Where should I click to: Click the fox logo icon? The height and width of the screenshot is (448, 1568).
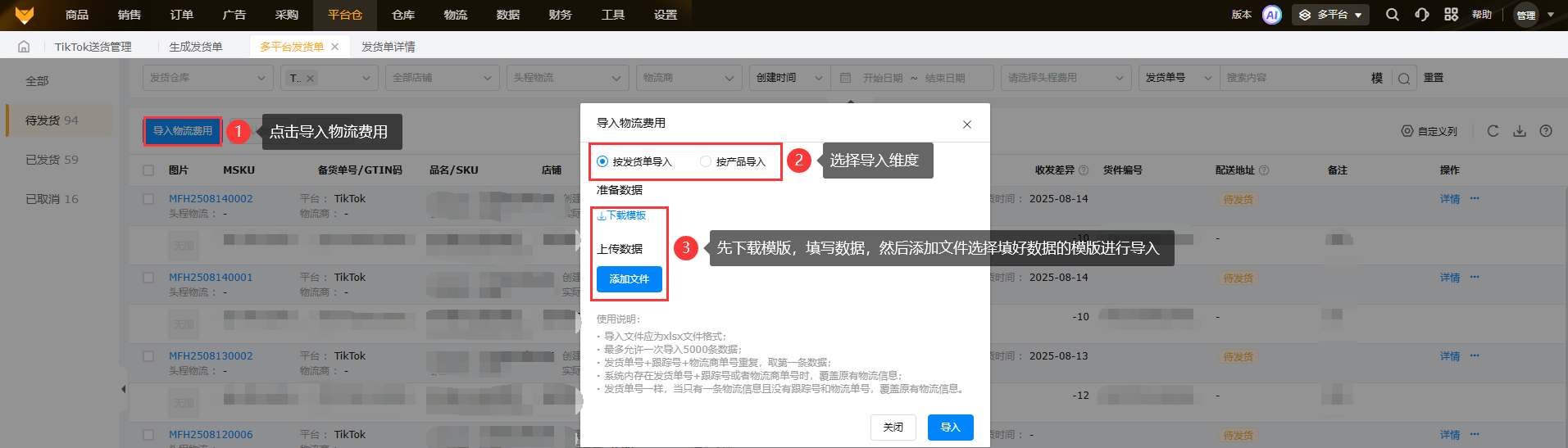pos(25,15)
